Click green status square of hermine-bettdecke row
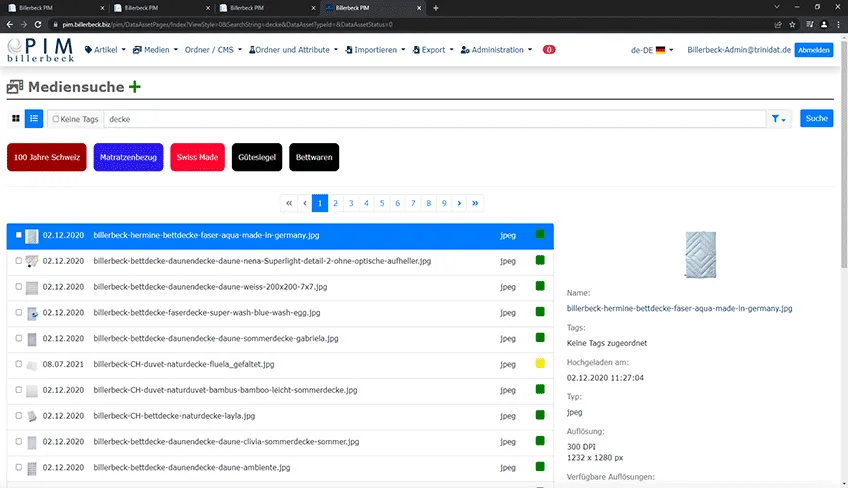The width and height of the screenshot is (848, 488). tap(540, 234)
